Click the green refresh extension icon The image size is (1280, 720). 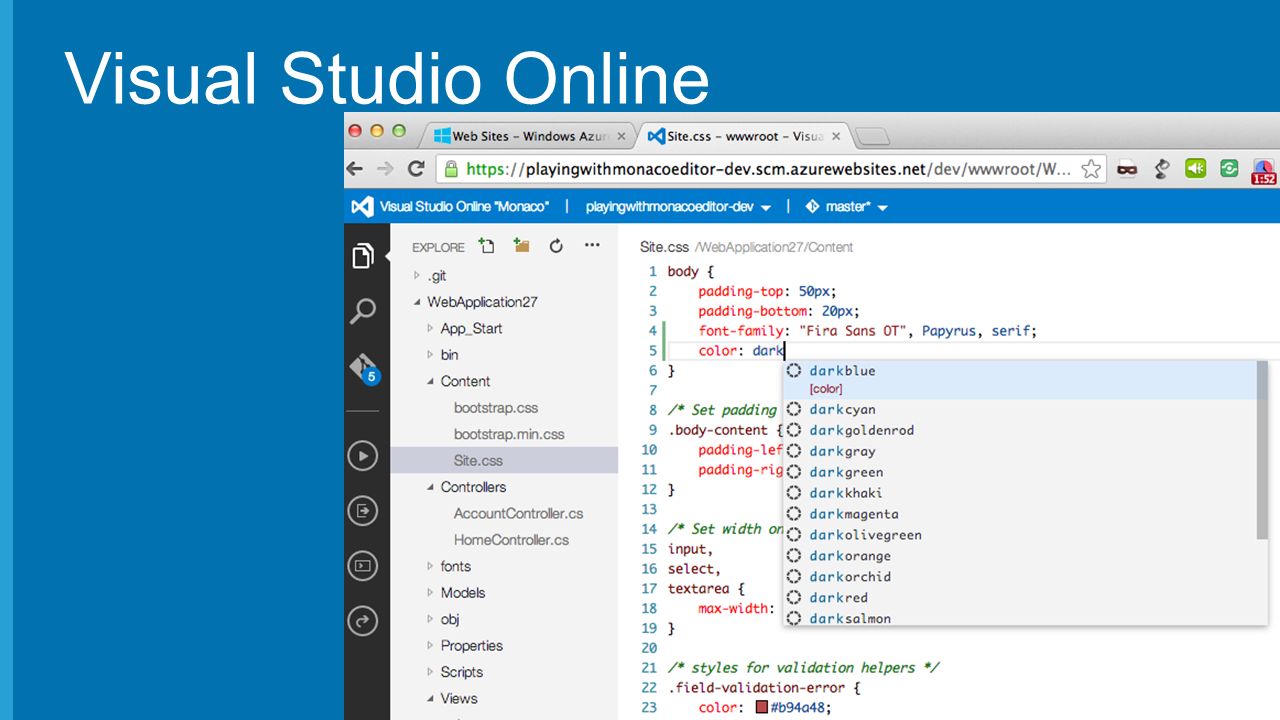pos(1229,168)
